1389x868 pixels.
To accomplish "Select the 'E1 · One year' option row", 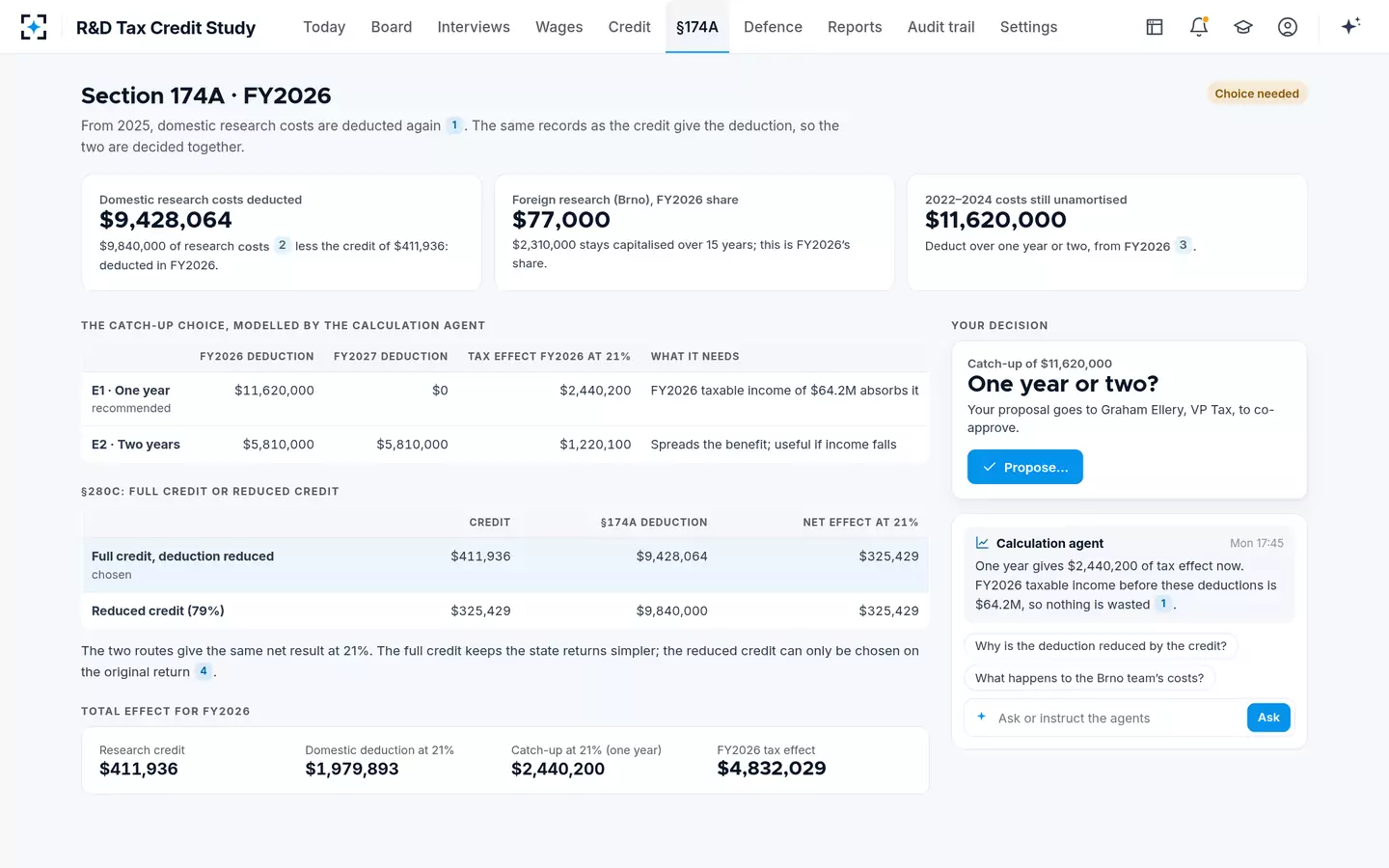I will (504, 398).
